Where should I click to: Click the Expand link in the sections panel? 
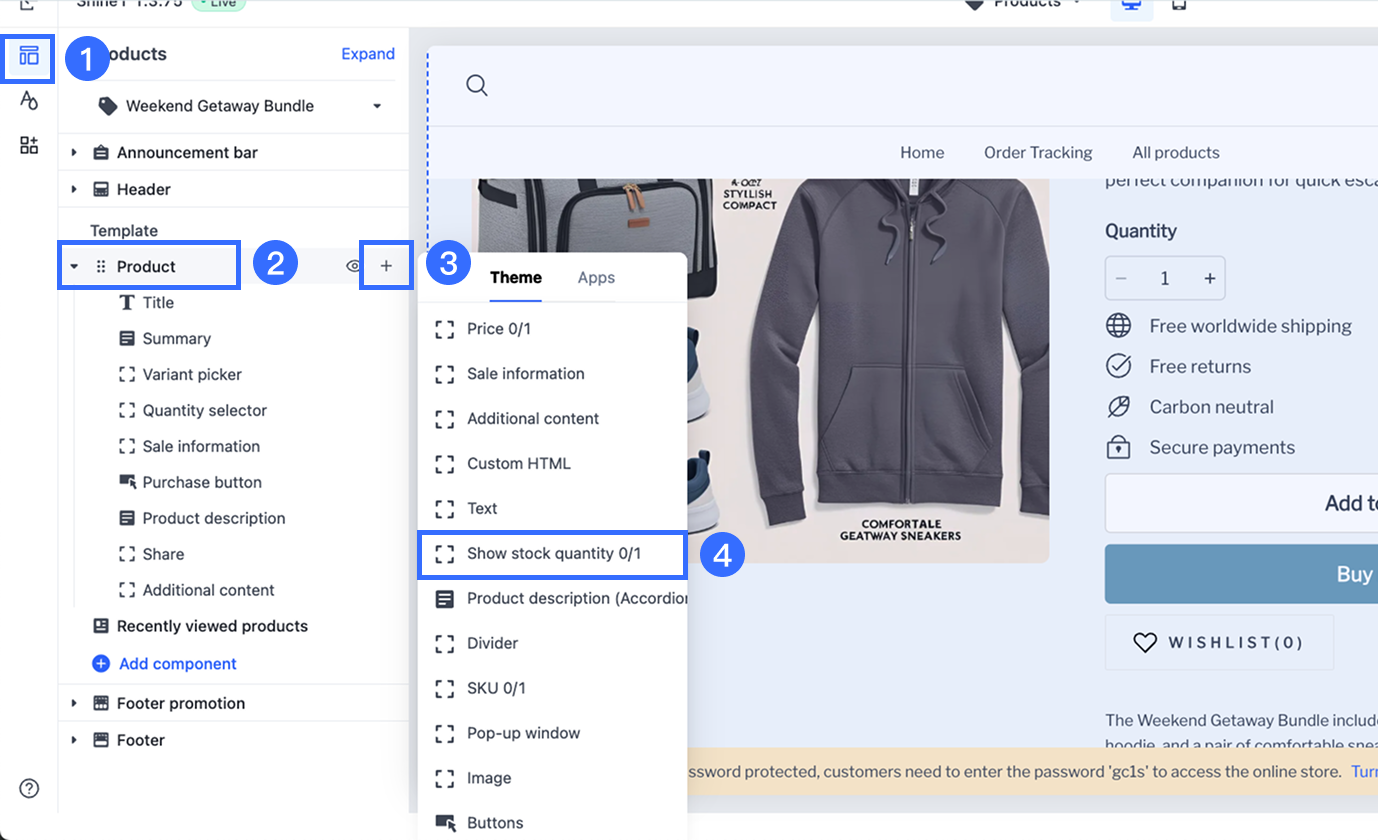(x=368, y=54)
